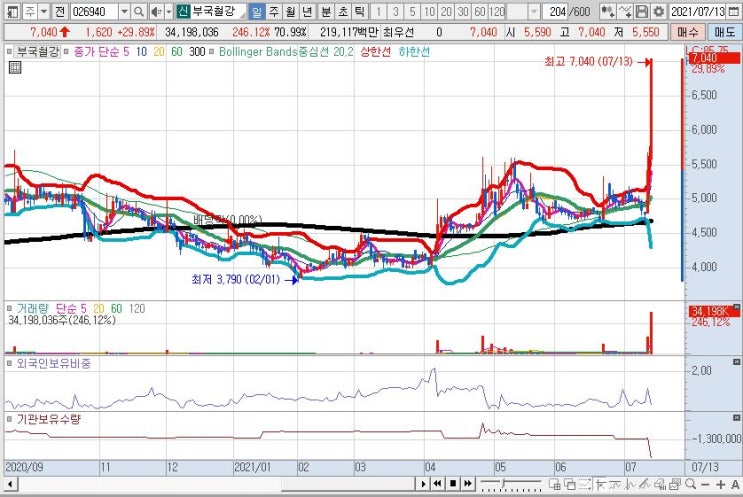Click the plus zoom in icon
Screen dimensions: 743x497
pos(721,484)
